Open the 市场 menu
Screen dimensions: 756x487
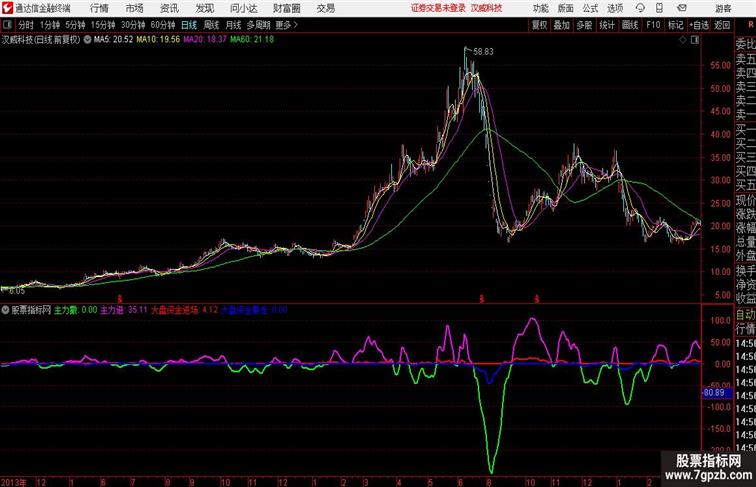[135, 8]
